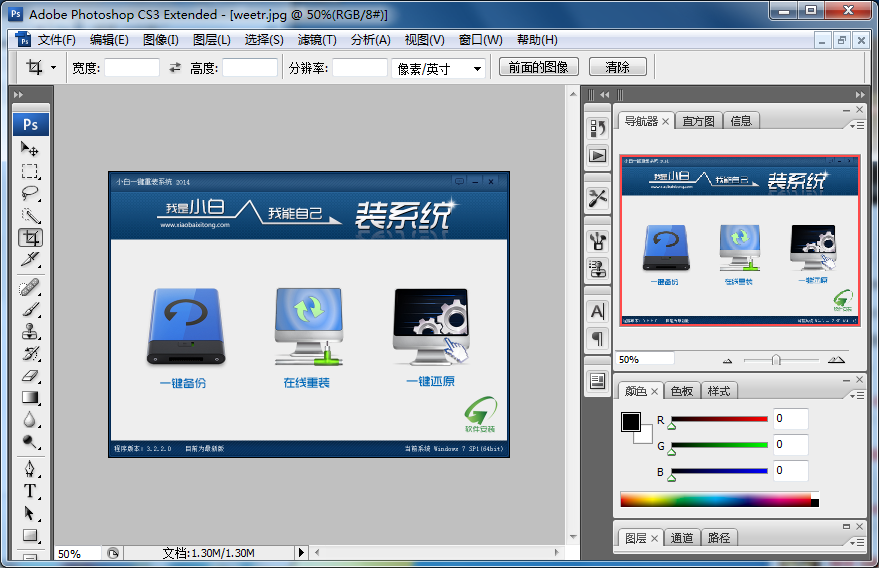Click the status bar 50% zoom field
879x568 pixels.
[x=77, y=553]
